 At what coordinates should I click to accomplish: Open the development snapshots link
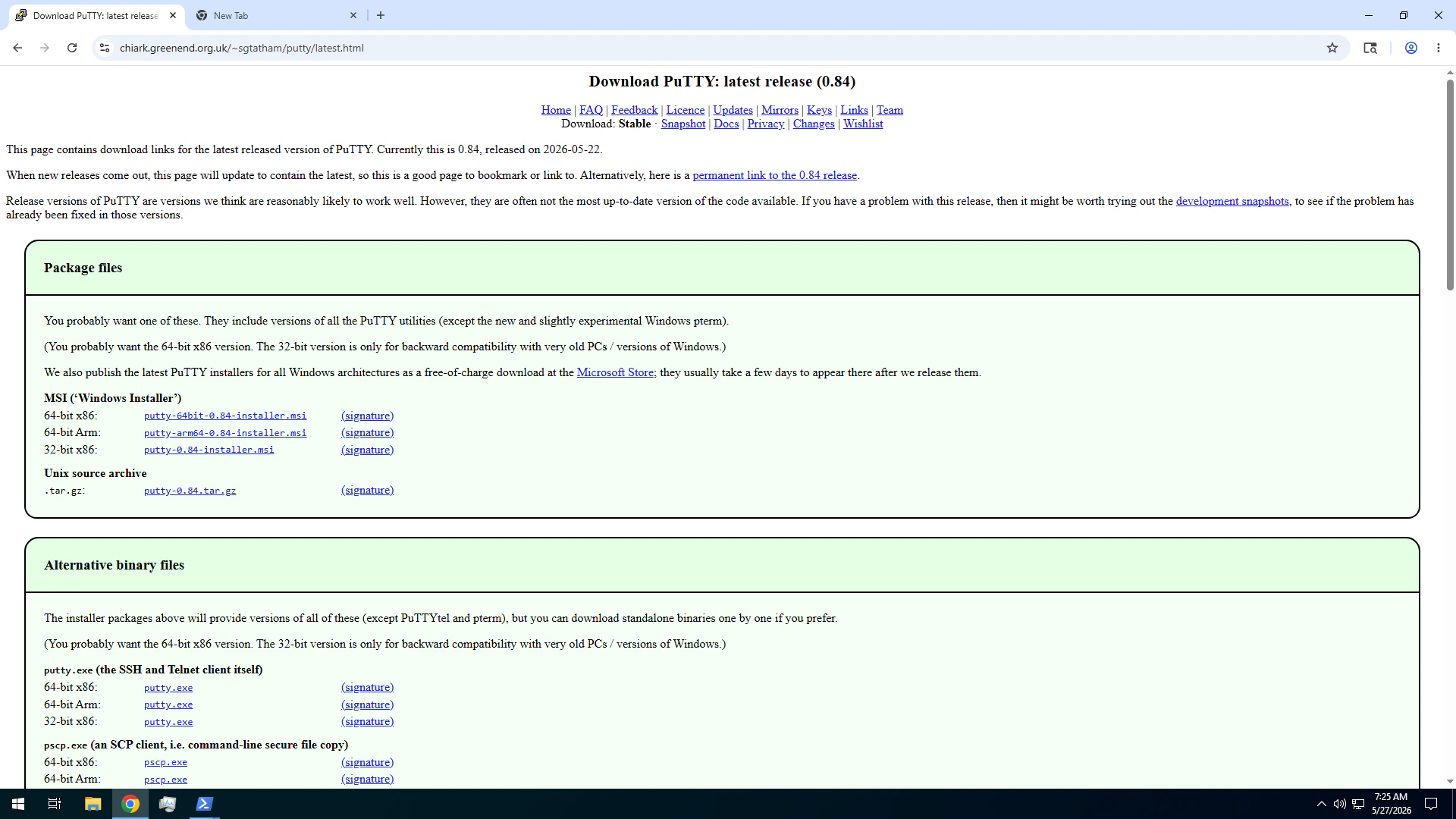coord(1232,201)
